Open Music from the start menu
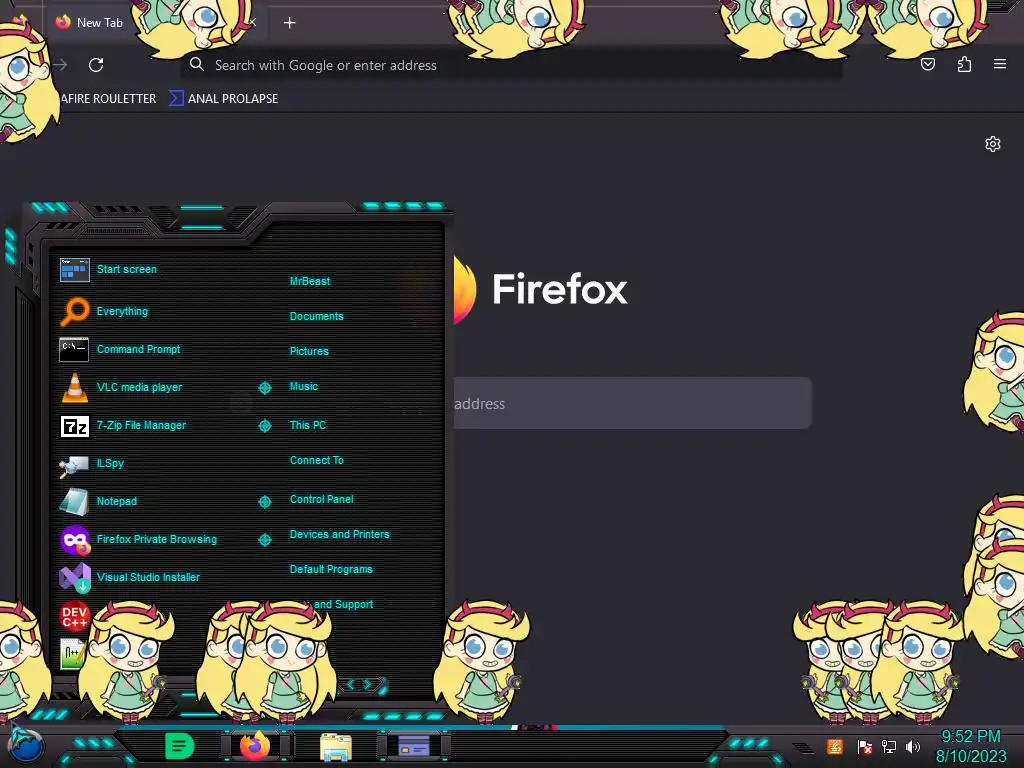 click(x=304, y=387)
